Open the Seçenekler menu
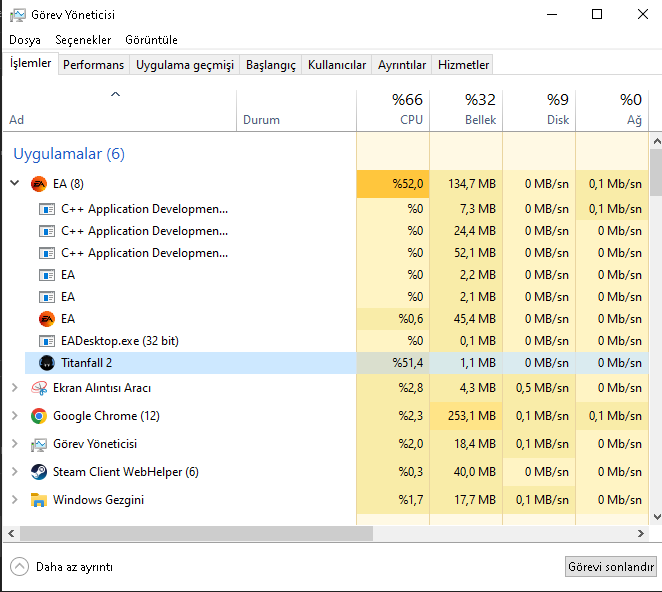 pos(83,40)
